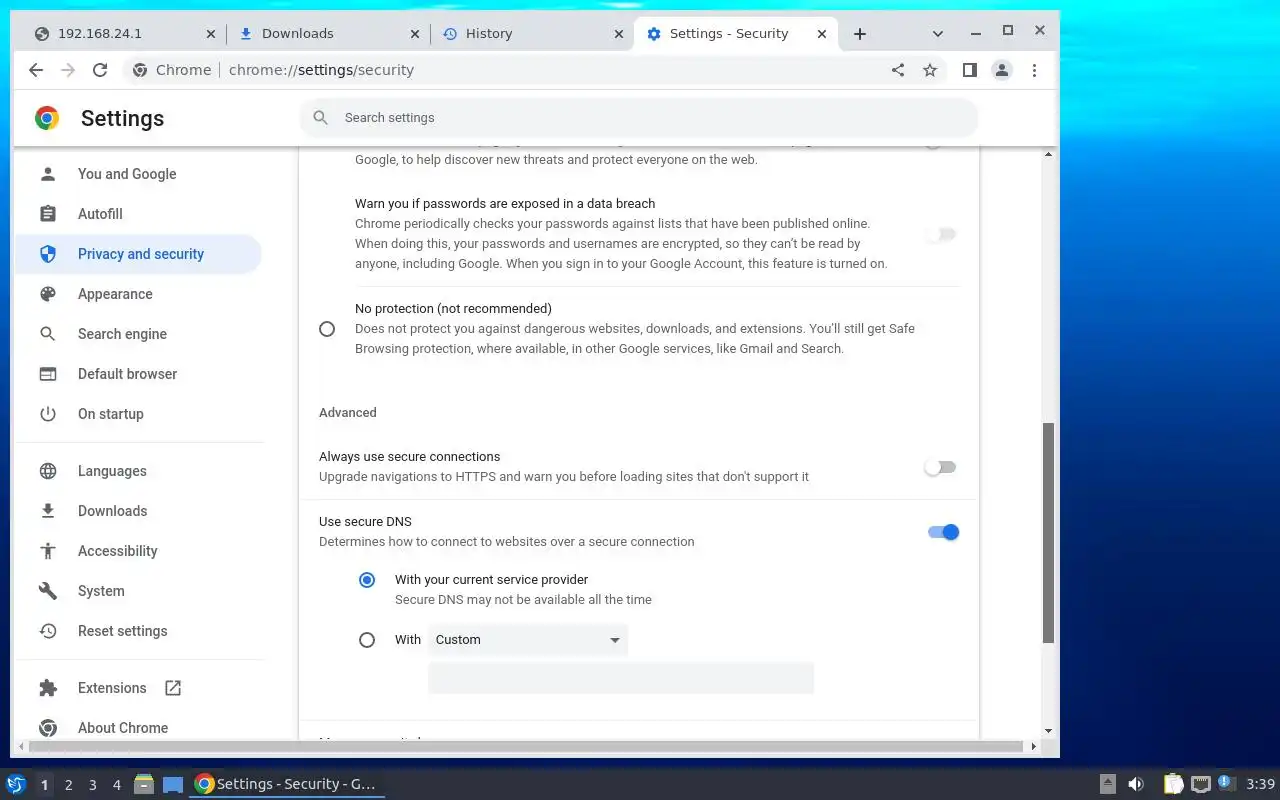Close the Settings - Security tab
The image size is (1280, 800).
pos(822,34)
